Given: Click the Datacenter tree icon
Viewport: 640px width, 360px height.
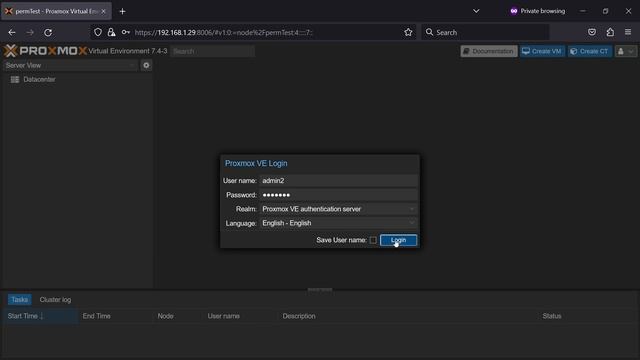Looking at the screenshot, I should point(15,80).
